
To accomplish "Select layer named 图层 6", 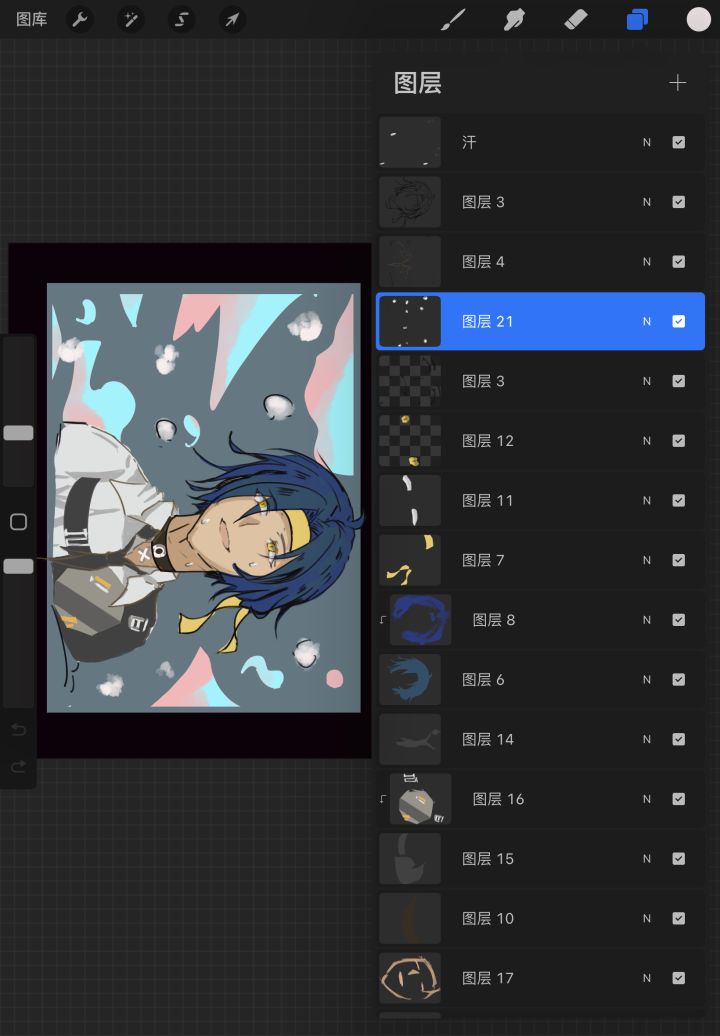I will click(540, 679).
